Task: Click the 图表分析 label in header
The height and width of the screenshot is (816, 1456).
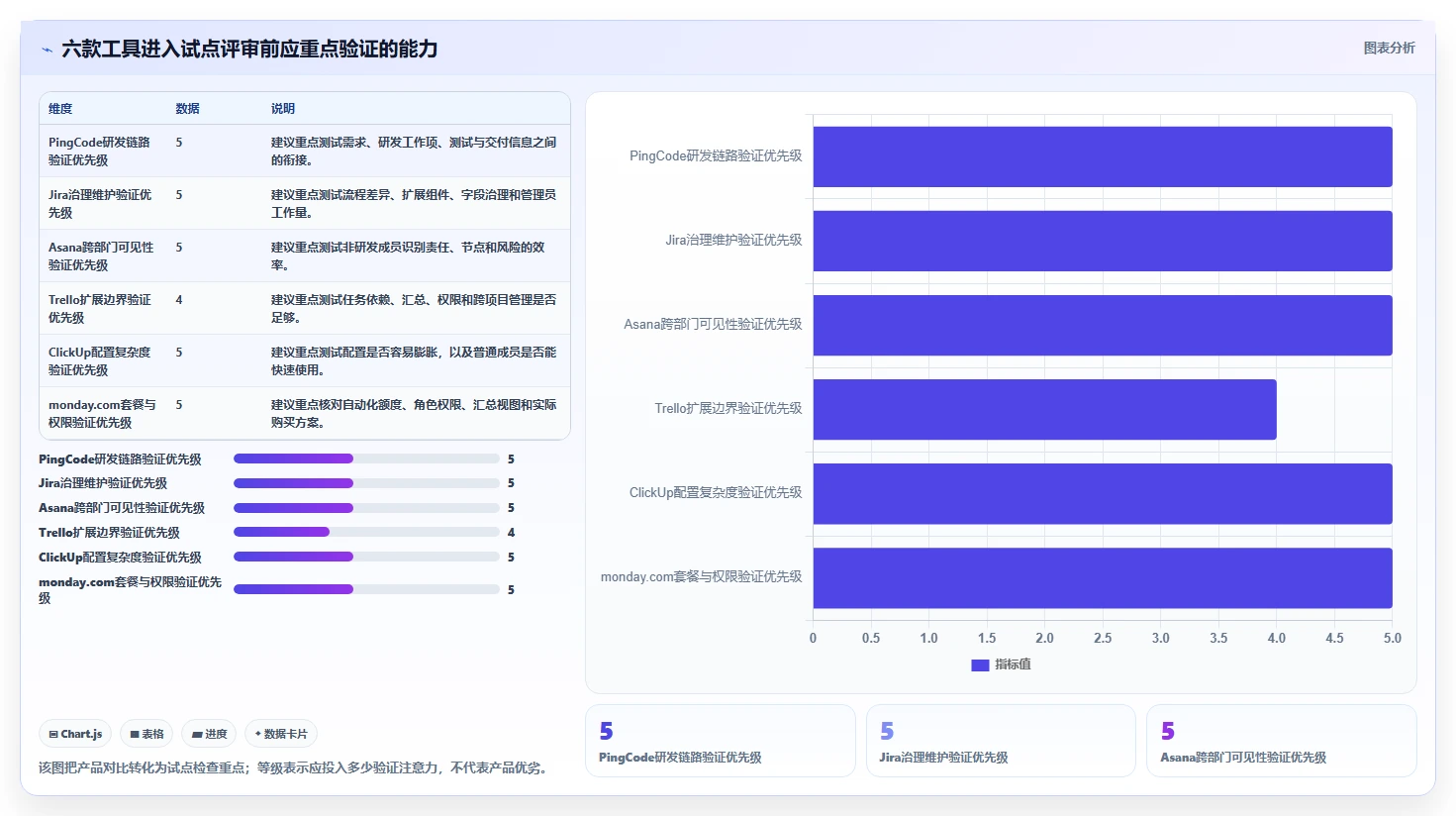Action: (1389, 48)
